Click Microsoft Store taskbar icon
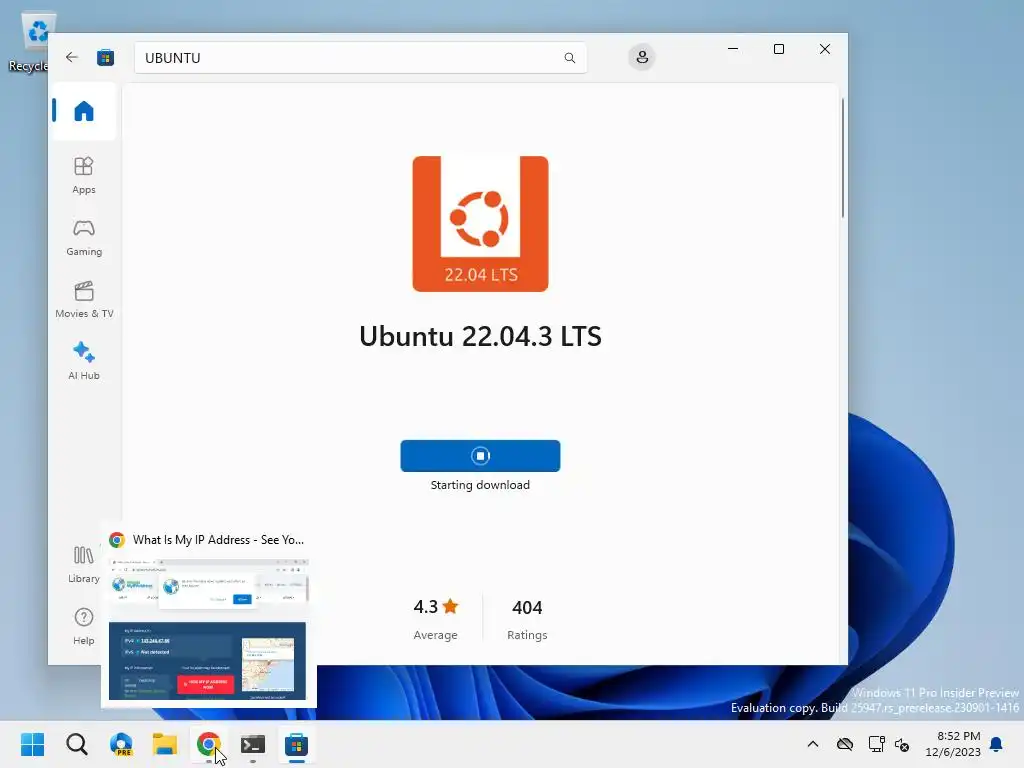 [296, 744]
